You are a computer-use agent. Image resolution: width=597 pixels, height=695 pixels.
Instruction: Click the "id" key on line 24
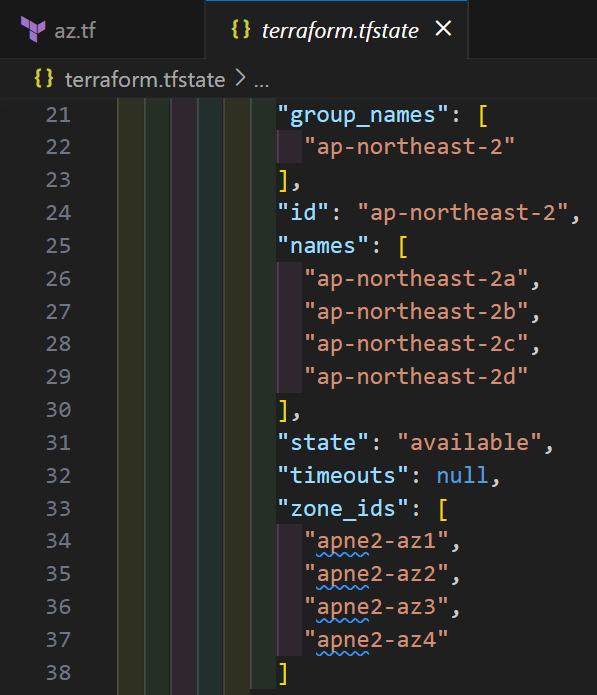pos(303,212)
